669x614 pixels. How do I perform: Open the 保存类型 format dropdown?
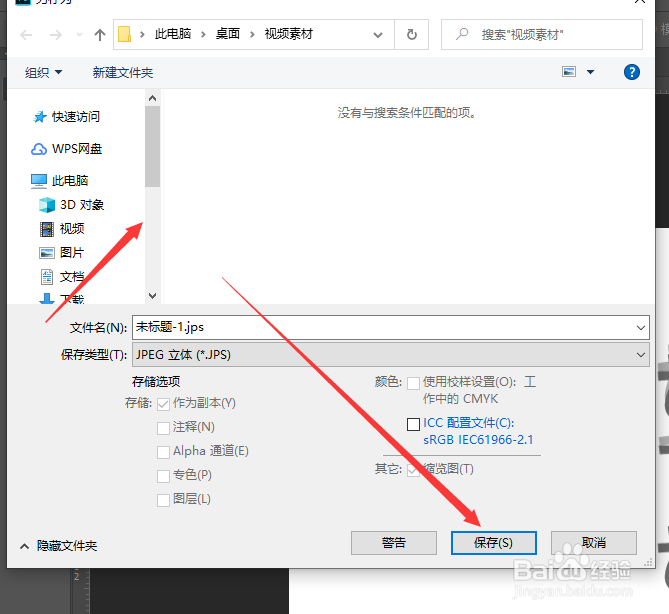(x=390, y=355)
